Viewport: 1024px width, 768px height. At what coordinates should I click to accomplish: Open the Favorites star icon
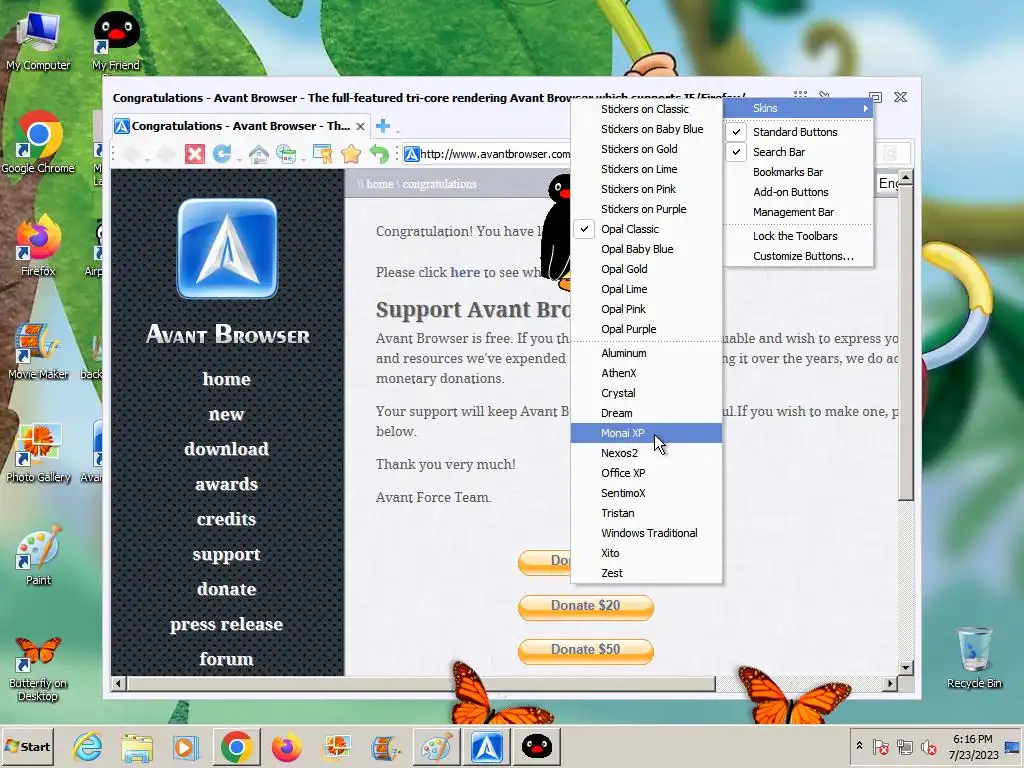pos(351,154)
